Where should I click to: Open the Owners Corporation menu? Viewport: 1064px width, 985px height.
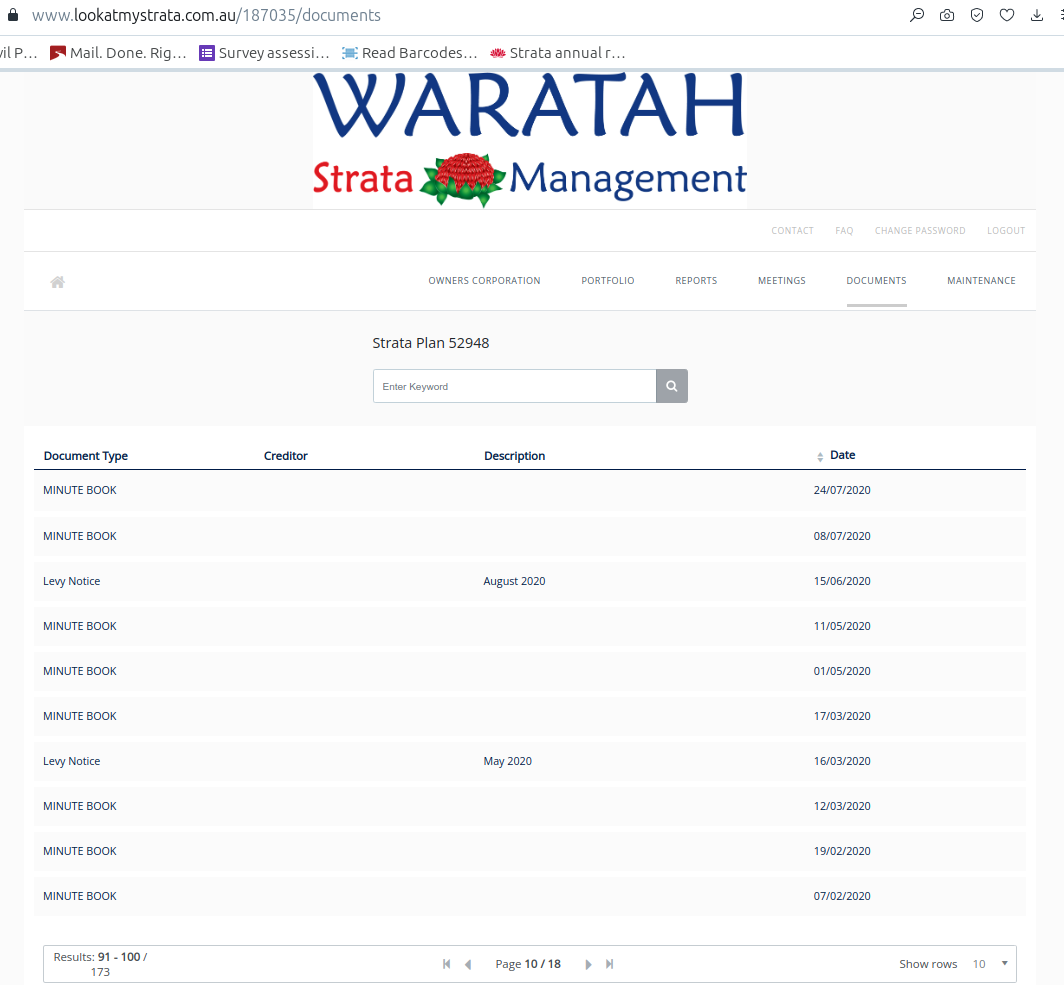(x=484, y=281)
